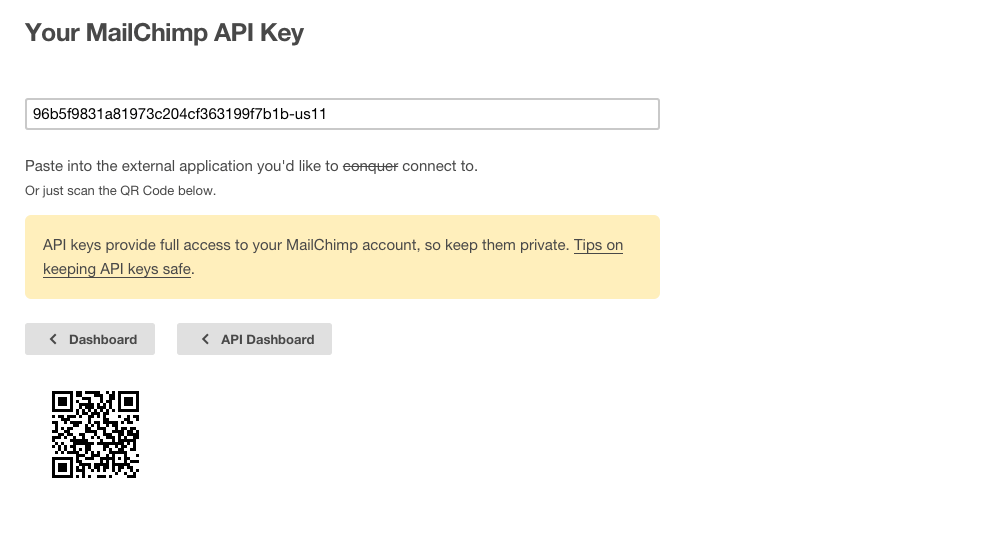Select the 'Your MailChimp API Key' heading

coord(164,33)
